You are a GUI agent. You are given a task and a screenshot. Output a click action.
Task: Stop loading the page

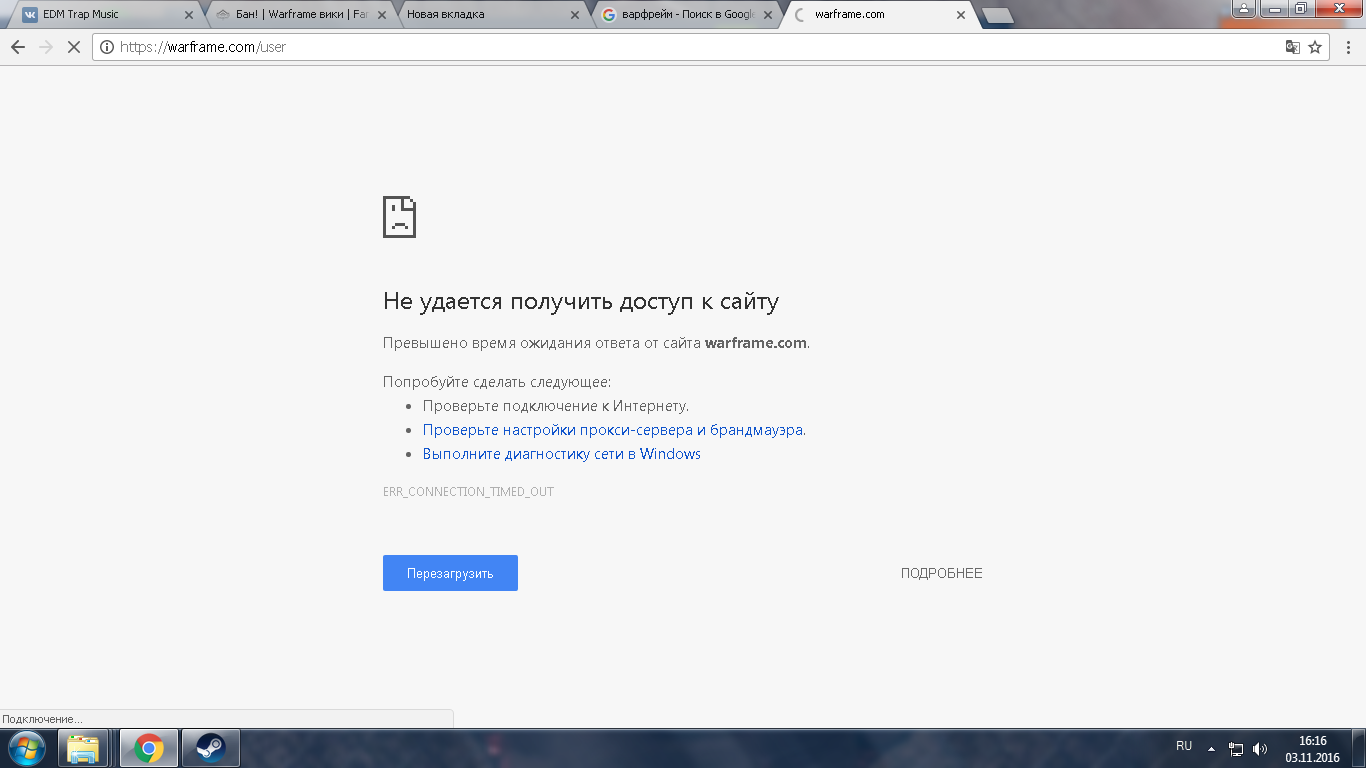pos(74,47)
